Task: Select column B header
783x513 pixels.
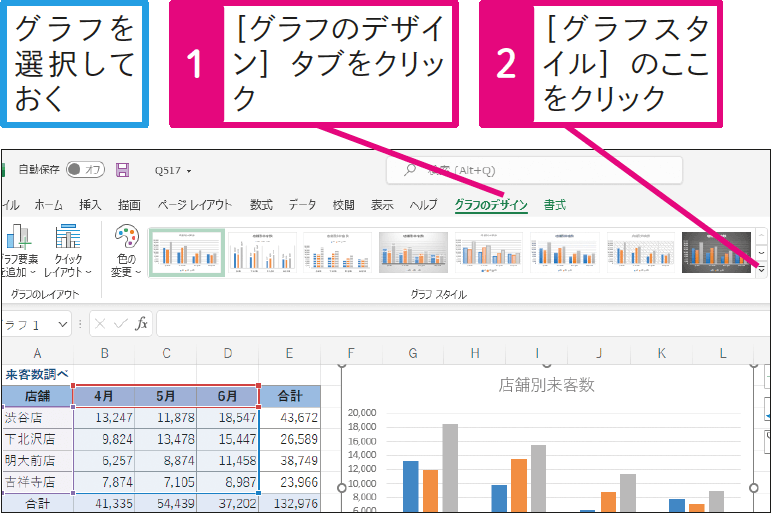Action: [x=104, y=354]
